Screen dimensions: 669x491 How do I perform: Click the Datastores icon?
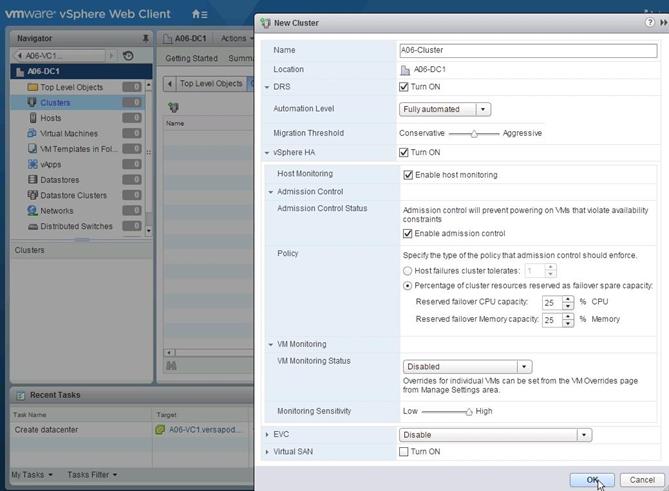(x=32, y=180)
